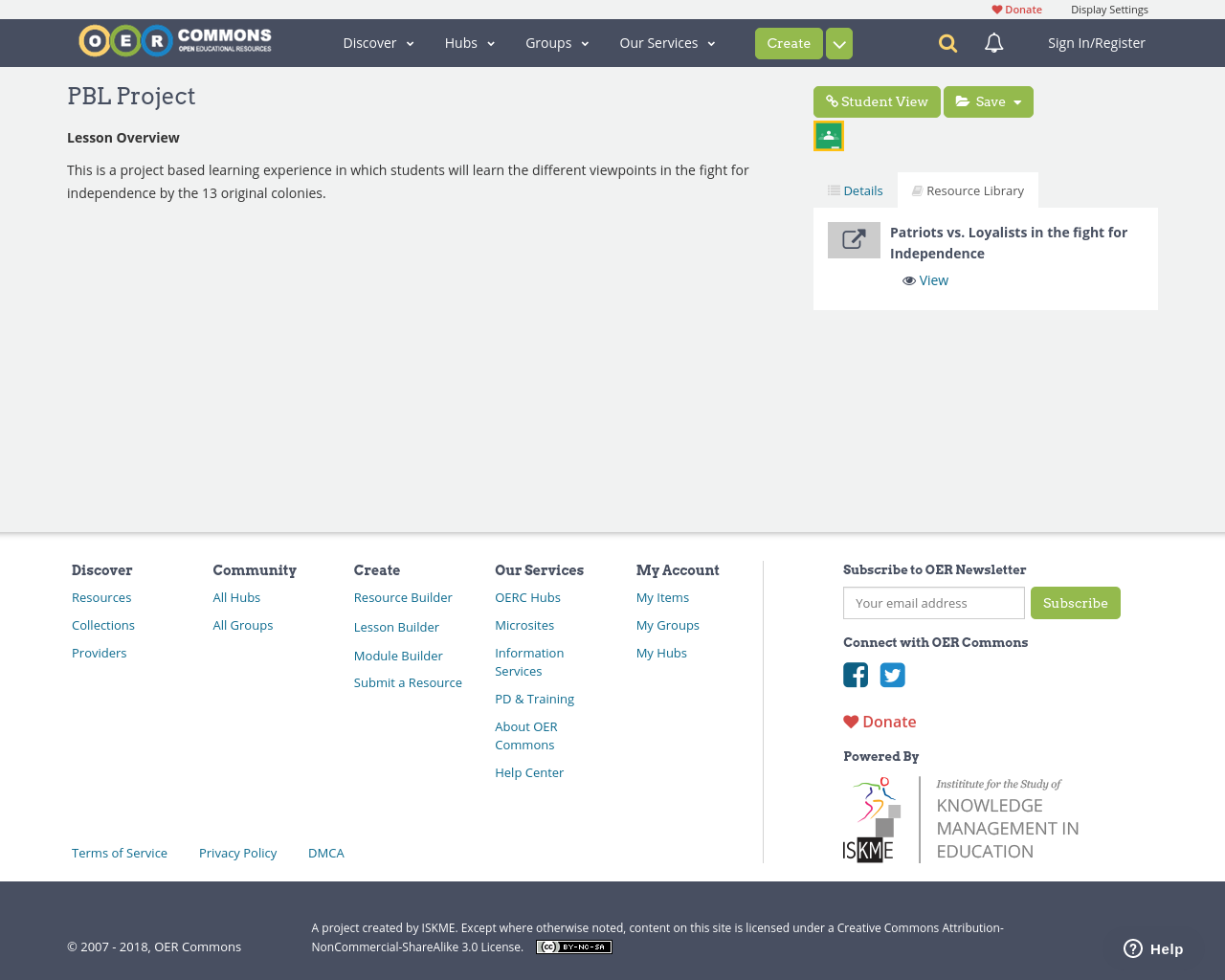Share resource to Google Classroom
Image resolution: width=1225 pixels, height=980 pixels.
click(x=828, y=135)
